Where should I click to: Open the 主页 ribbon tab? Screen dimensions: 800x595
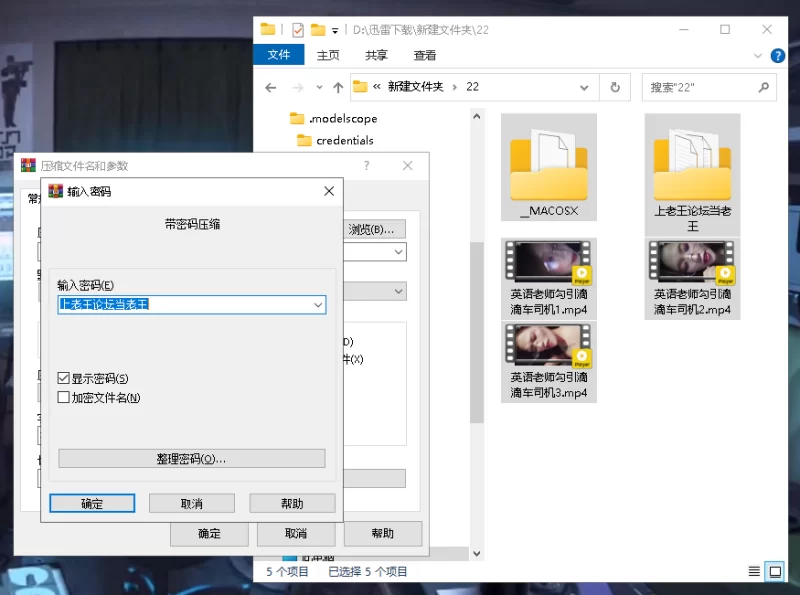pos(328,56)
